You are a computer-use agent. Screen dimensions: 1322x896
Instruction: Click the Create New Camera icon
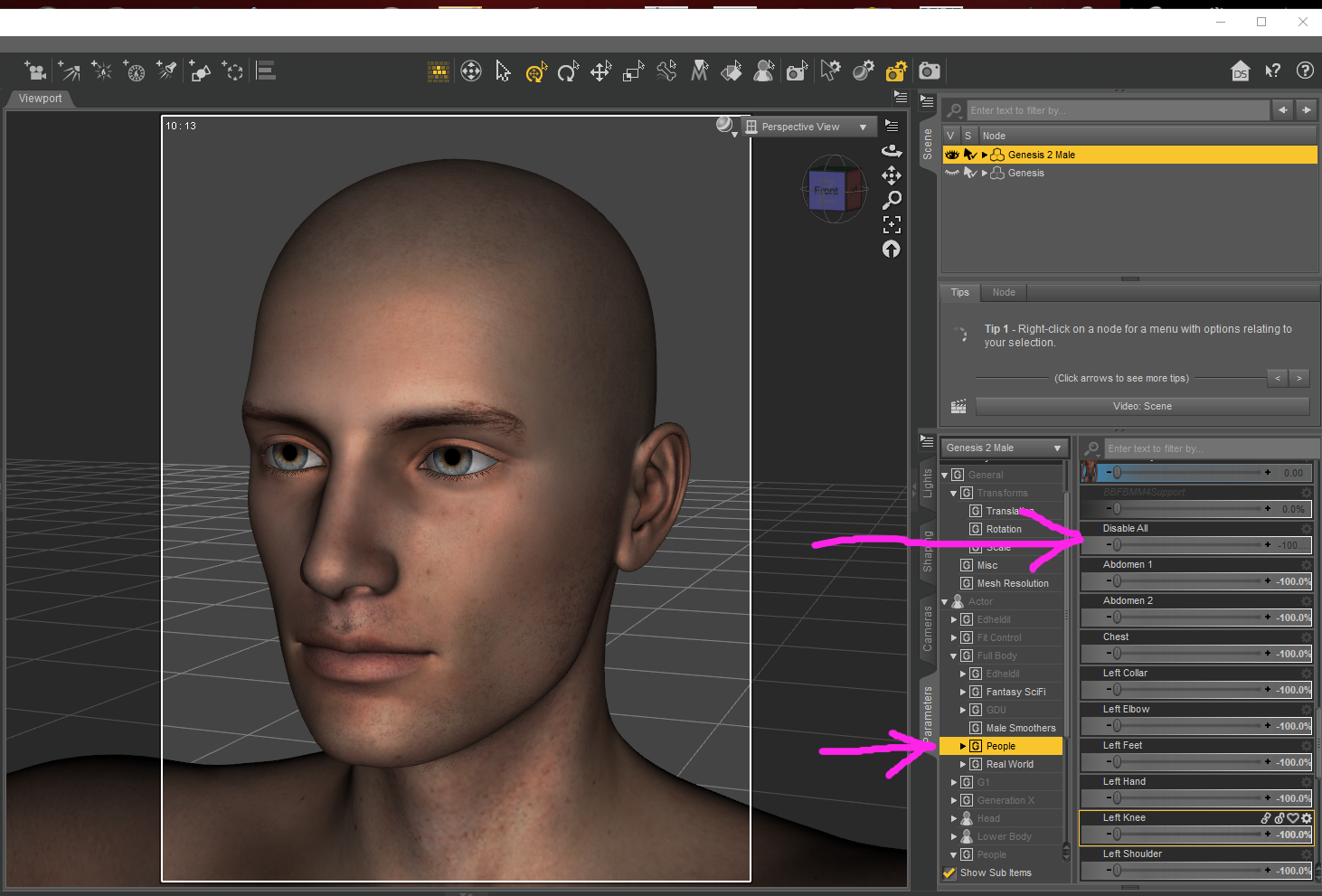click(34, 71)
